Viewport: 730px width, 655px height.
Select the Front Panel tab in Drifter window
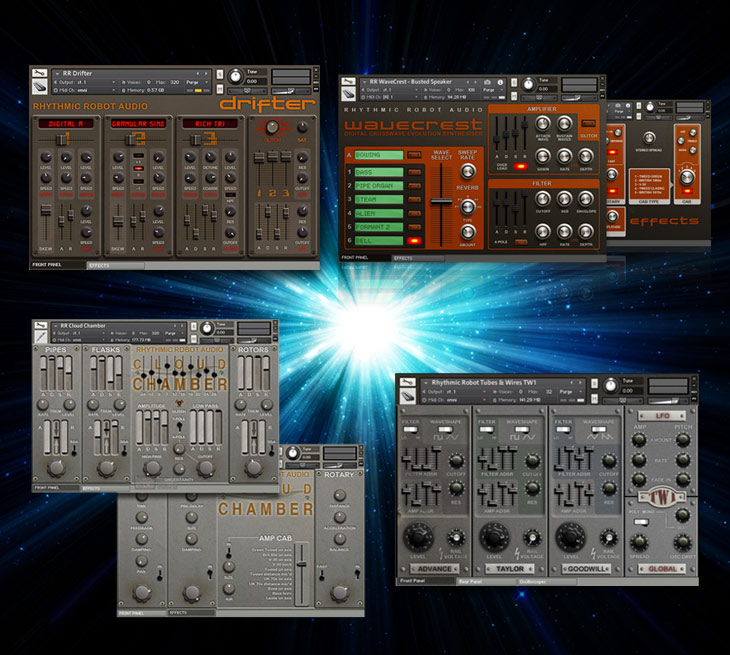click(58, 265)
